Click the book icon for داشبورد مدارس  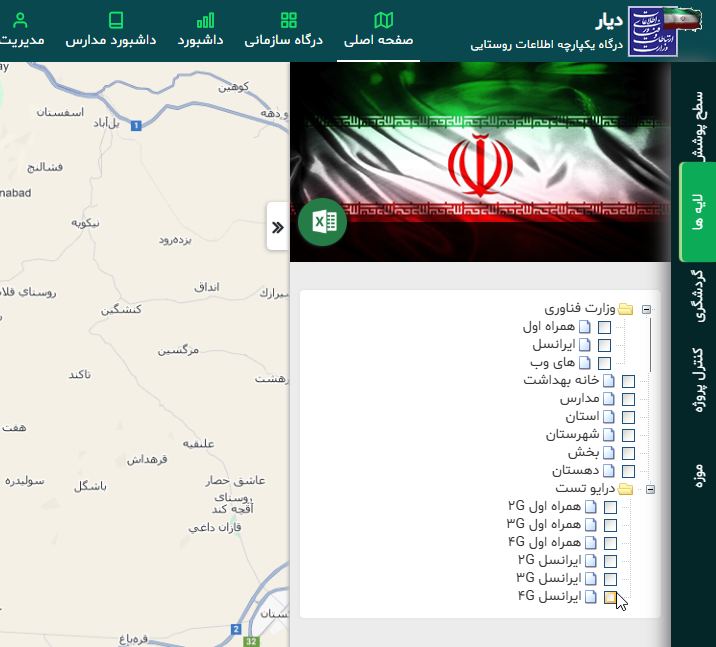click(x=116, y=20)
